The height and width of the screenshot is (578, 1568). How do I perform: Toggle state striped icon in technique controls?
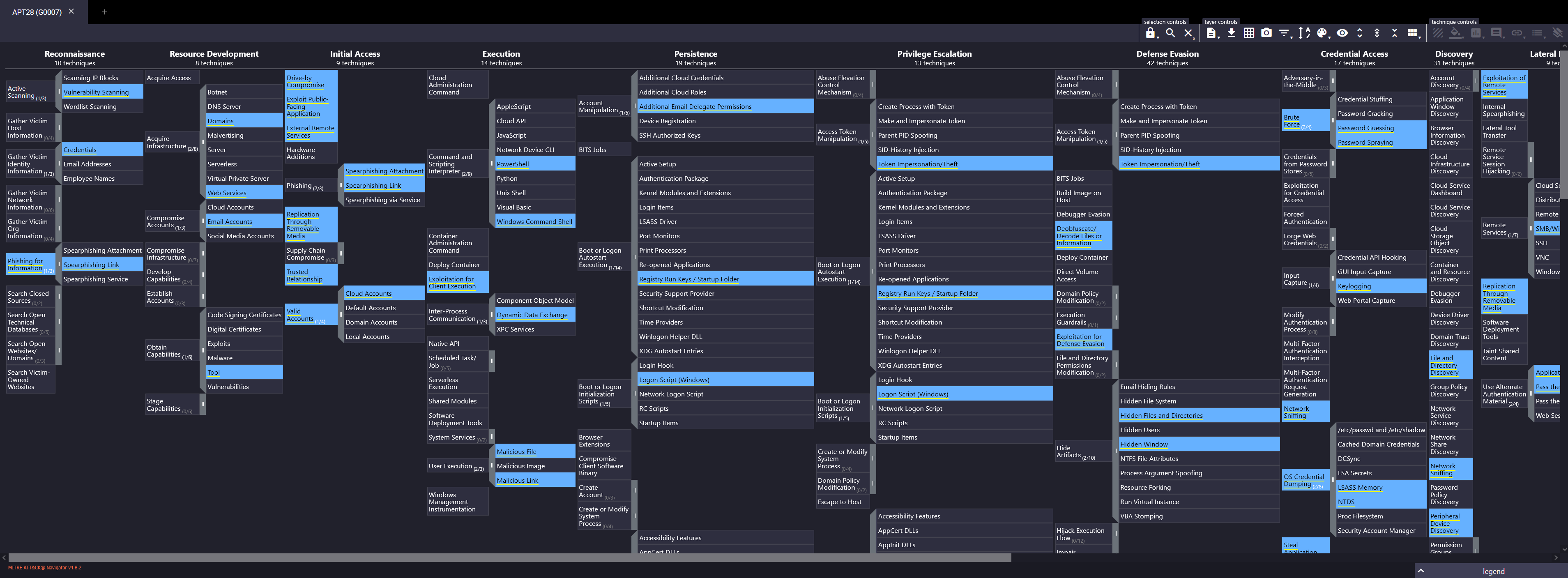[x=1438, y=33]
